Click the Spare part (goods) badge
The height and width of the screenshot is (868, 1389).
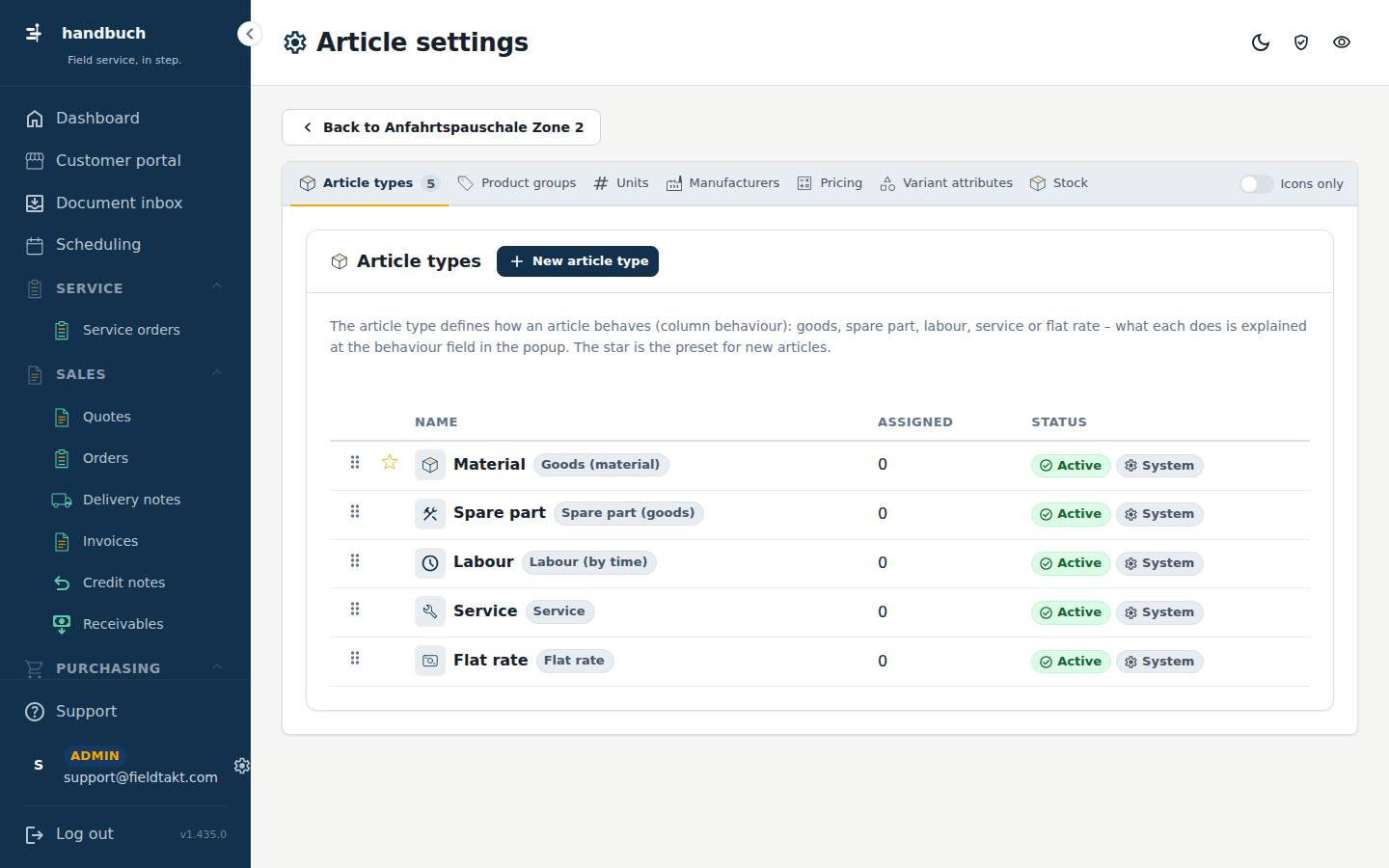(628, 513)
